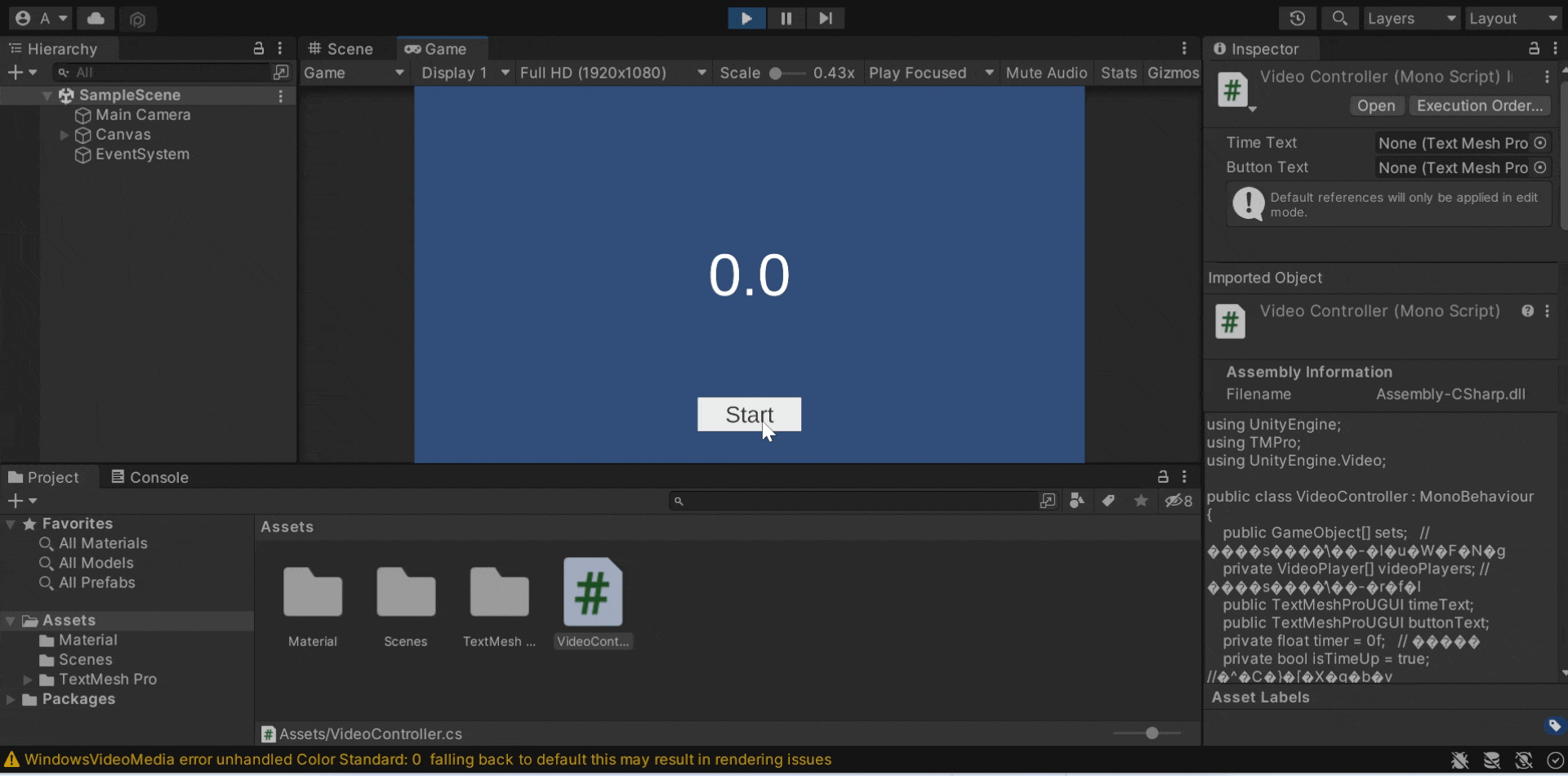Screen dimensions: 1568x776
Task: Open the Unity version control icon
Action: coord(137,19)
